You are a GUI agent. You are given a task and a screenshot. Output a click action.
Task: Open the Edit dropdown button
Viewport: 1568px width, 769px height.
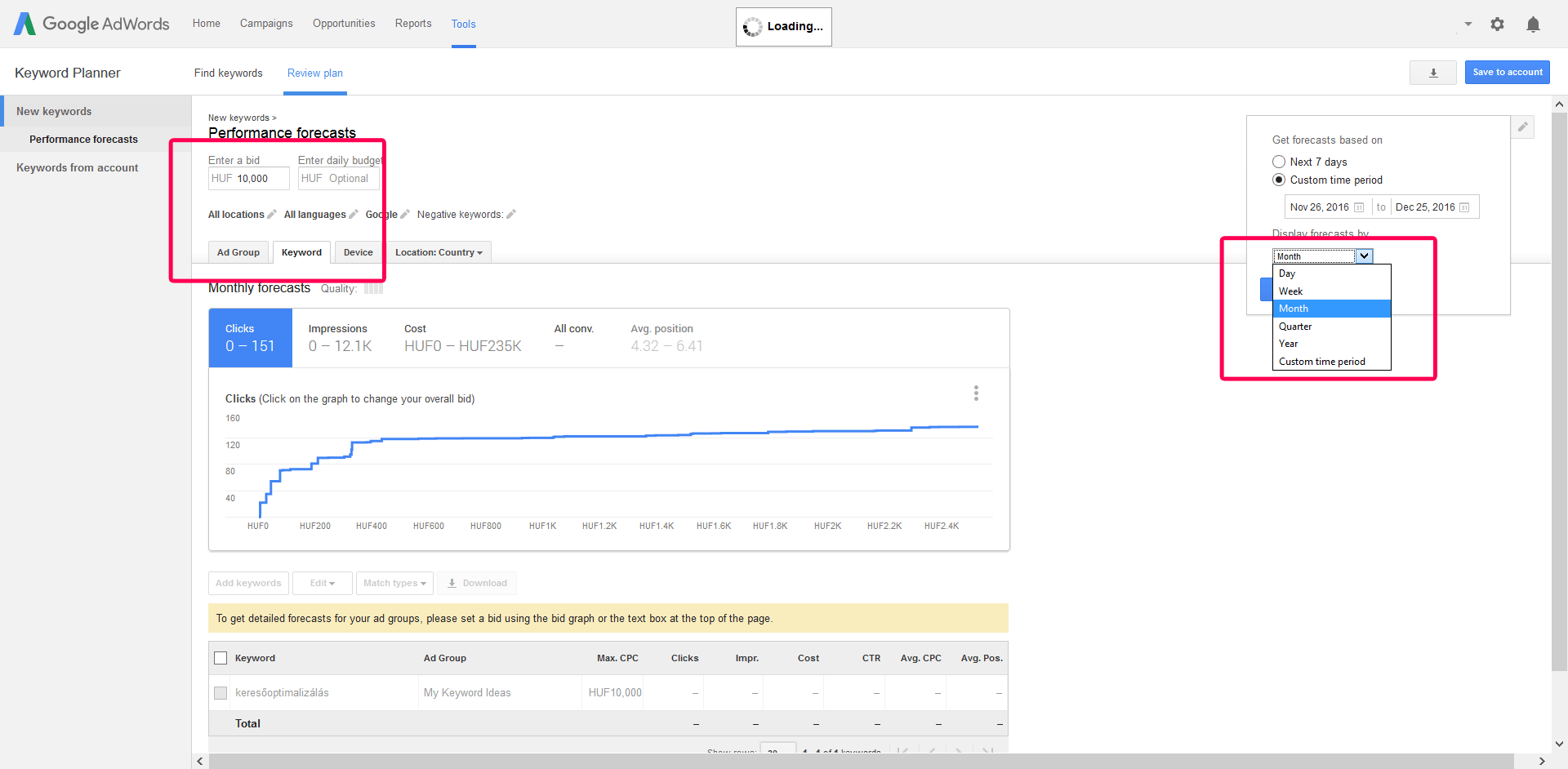click(323, 583)
